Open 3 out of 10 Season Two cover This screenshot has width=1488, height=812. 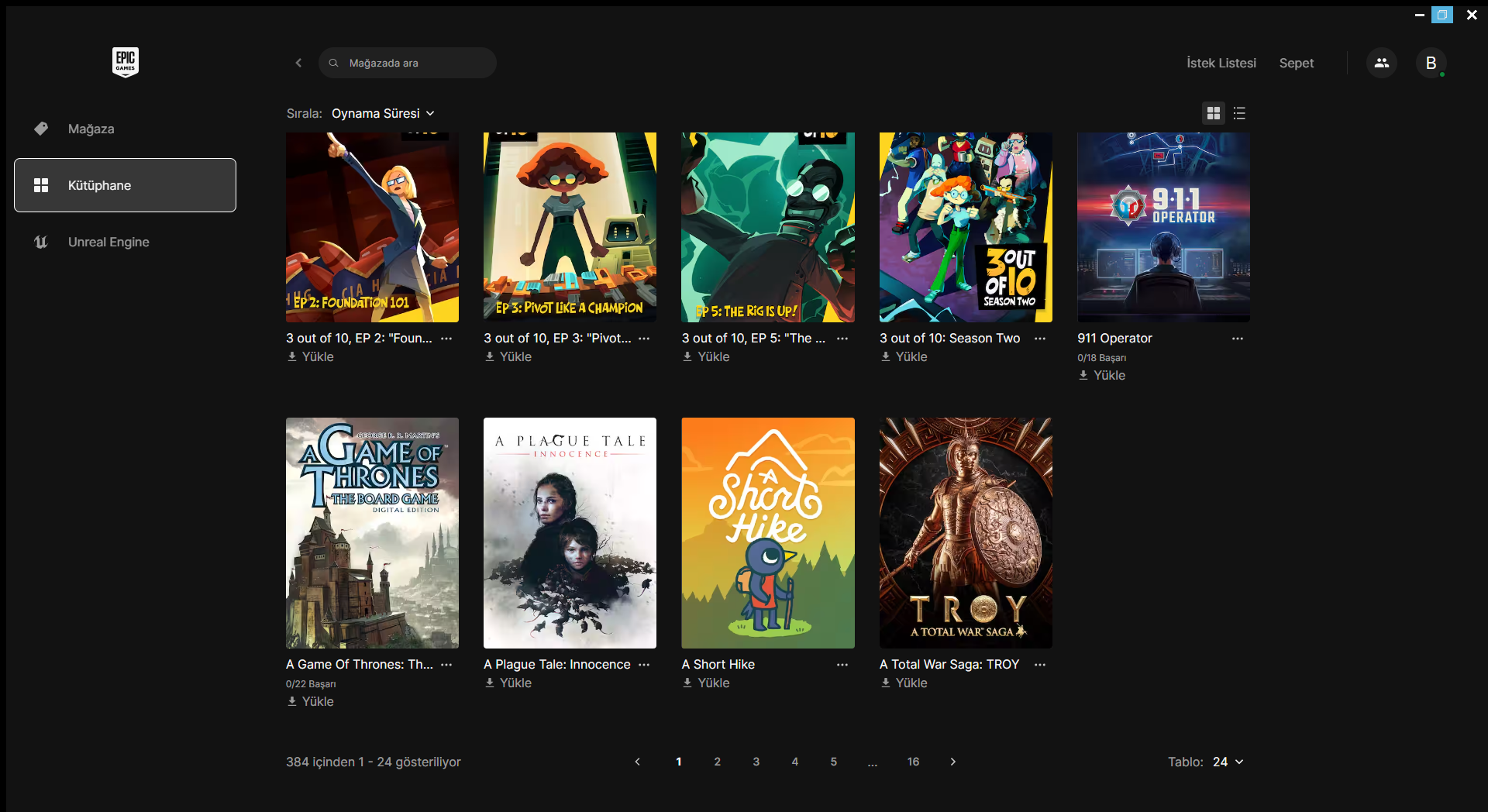point(966,227)
